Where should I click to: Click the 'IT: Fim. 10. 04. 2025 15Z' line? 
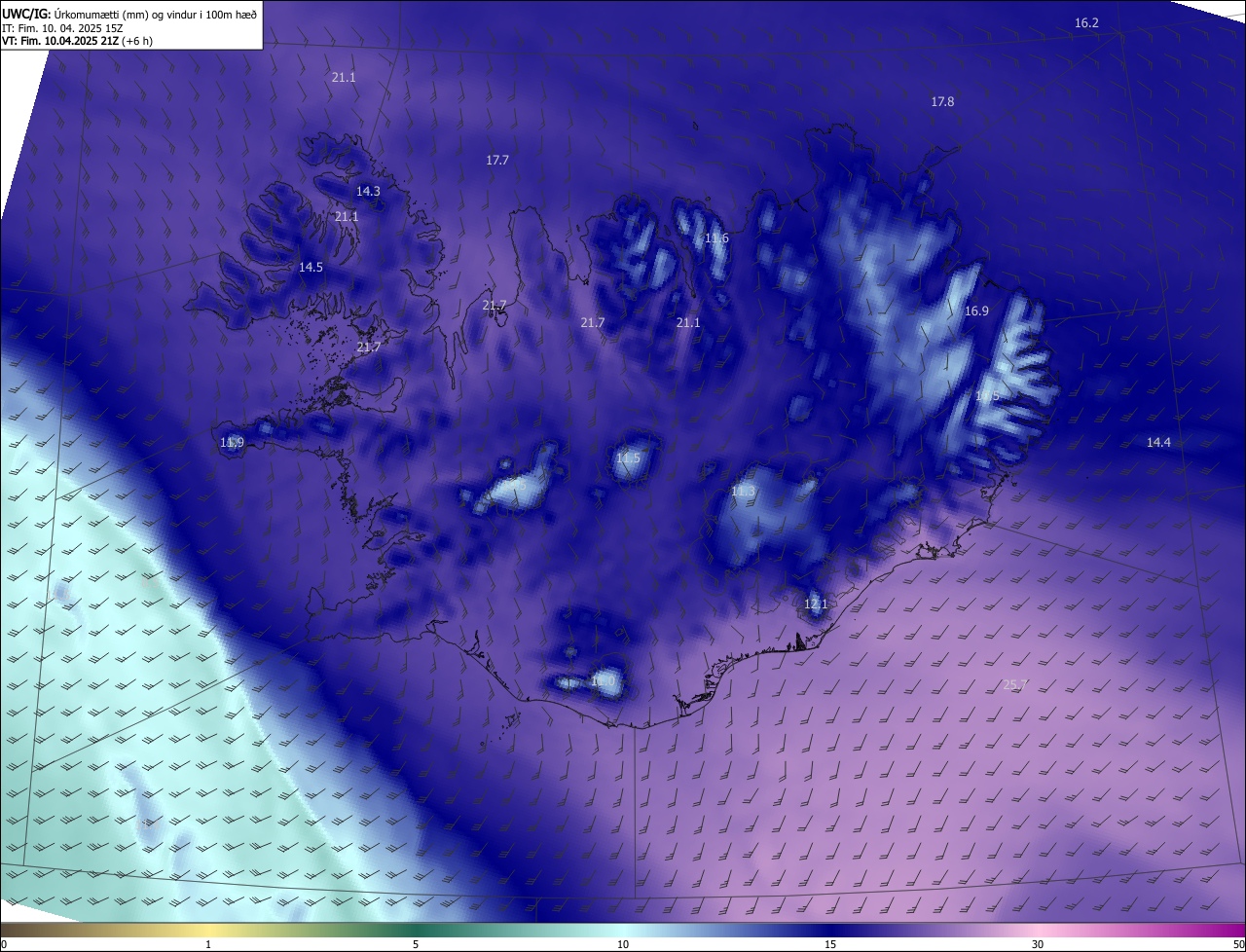tap(62, 27)
